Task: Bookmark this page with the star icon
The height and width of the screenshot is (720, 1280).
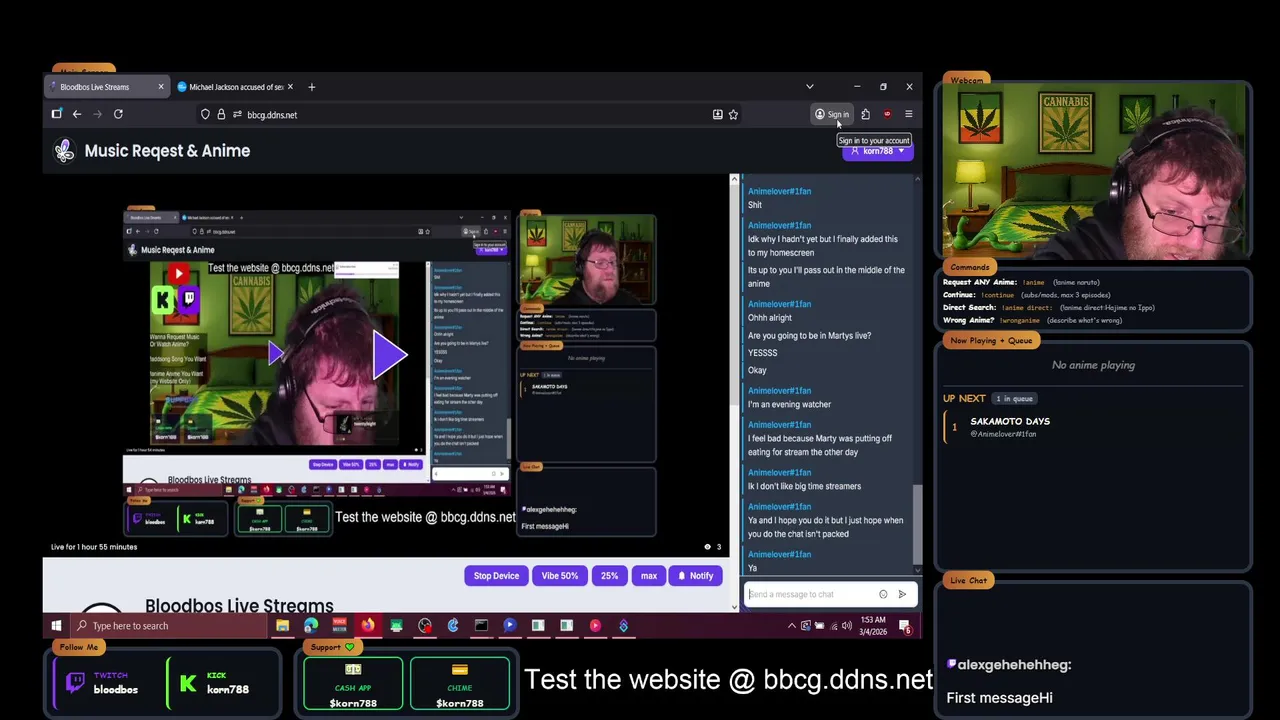Action: pyautogui.click(x=733, y=114)
